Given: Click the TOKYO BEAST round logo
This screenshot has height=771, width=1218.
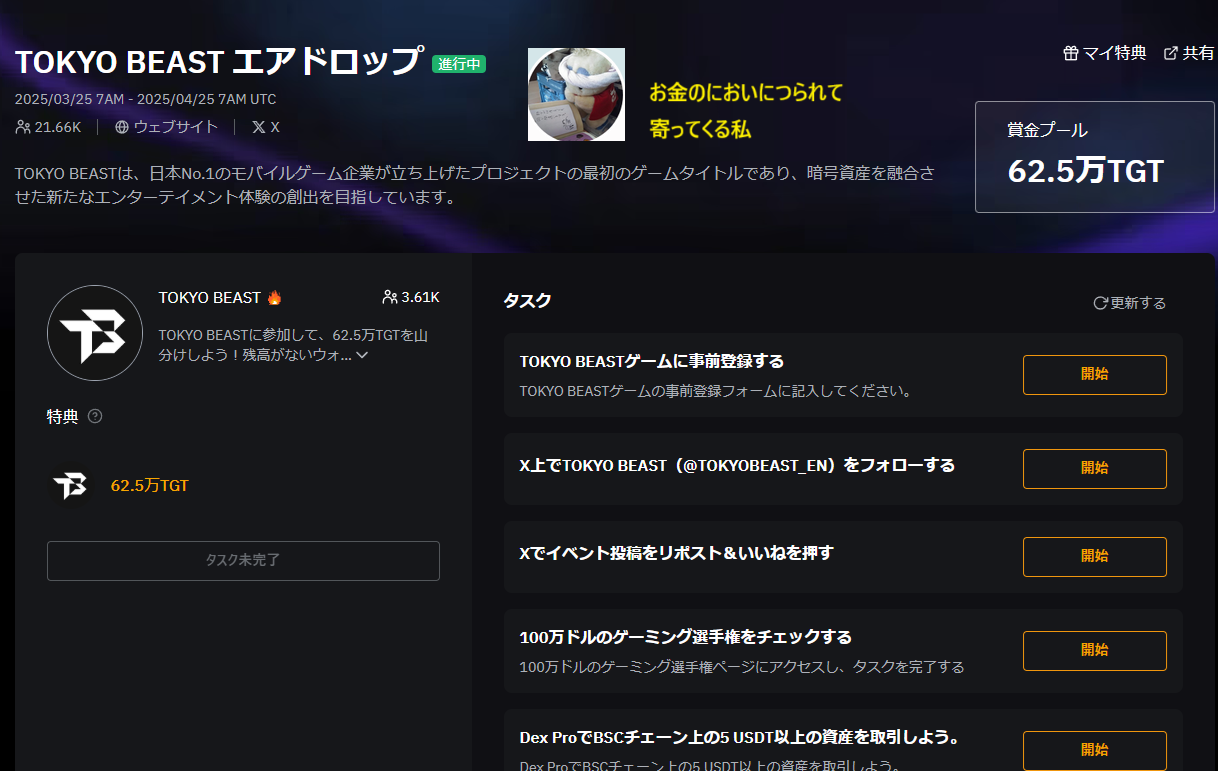Looking at the screenshot, I should coord(95,333).
